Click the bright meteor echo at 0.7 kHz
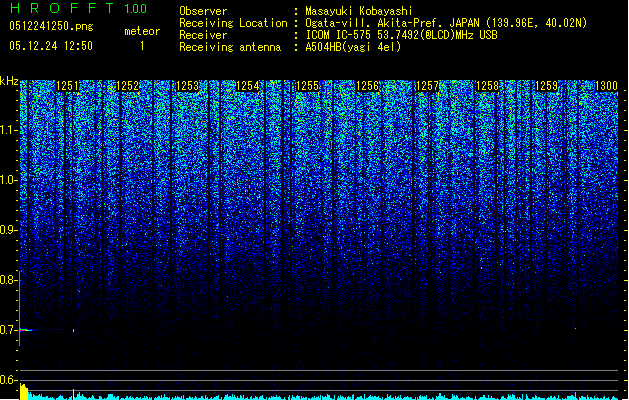Screen dimensions: 629x400 pyautogui.click(x=26, y=330)
